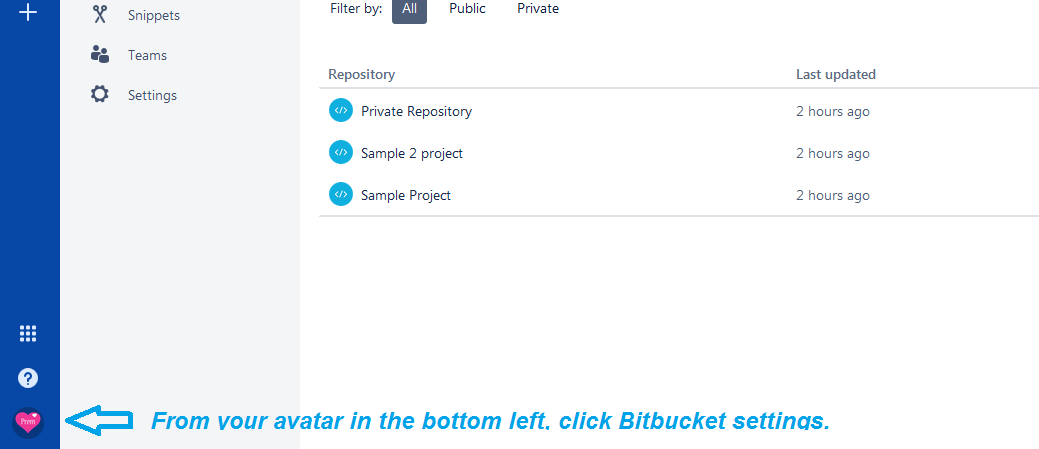
Task: Click the Last updated column header
Action: [835, 74]
